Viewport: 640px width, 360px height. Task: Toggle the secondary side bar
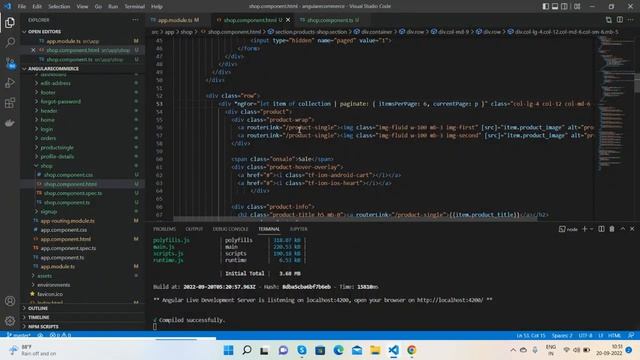[x=564, y=6]
